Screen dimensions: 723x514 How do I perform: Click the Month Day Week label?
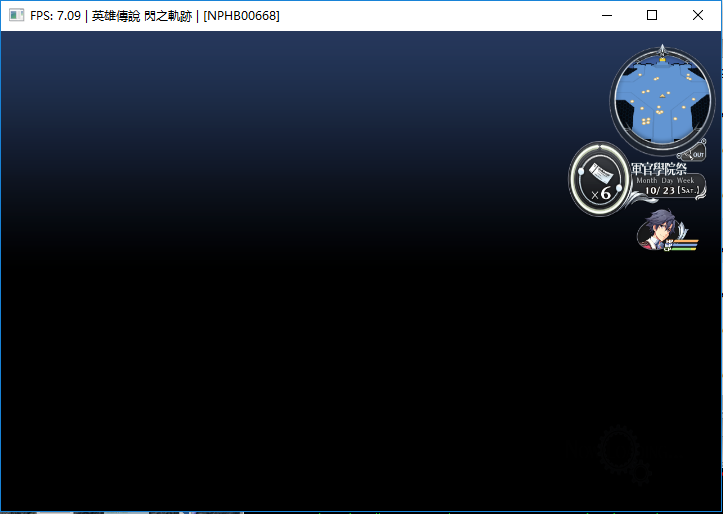(x=665, y=180)
